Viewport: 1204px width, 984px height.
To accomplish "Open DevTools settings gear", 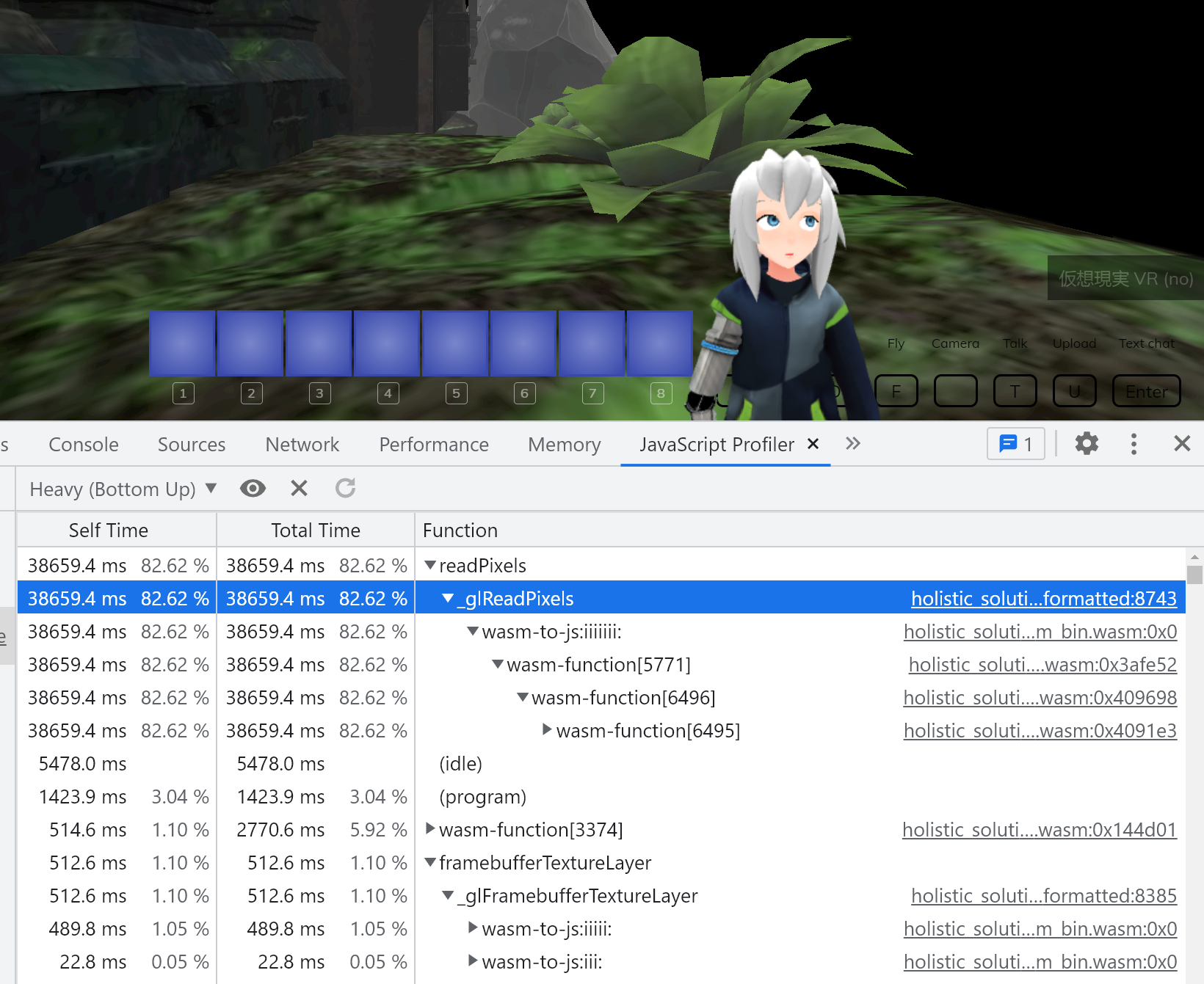I will tap(1087, 444).
